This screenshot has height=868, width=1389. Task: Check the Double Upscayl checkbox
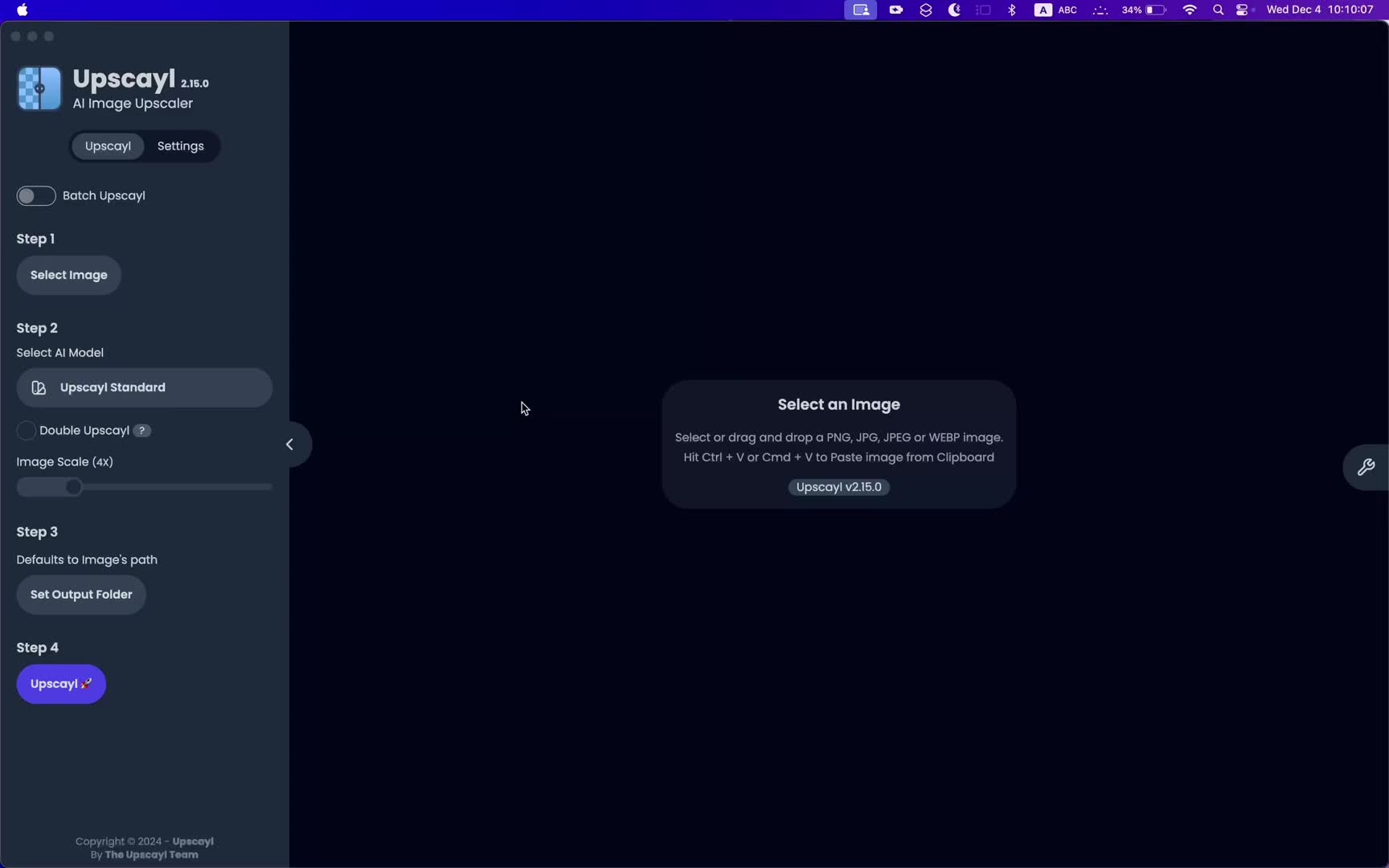click(26, 431)
